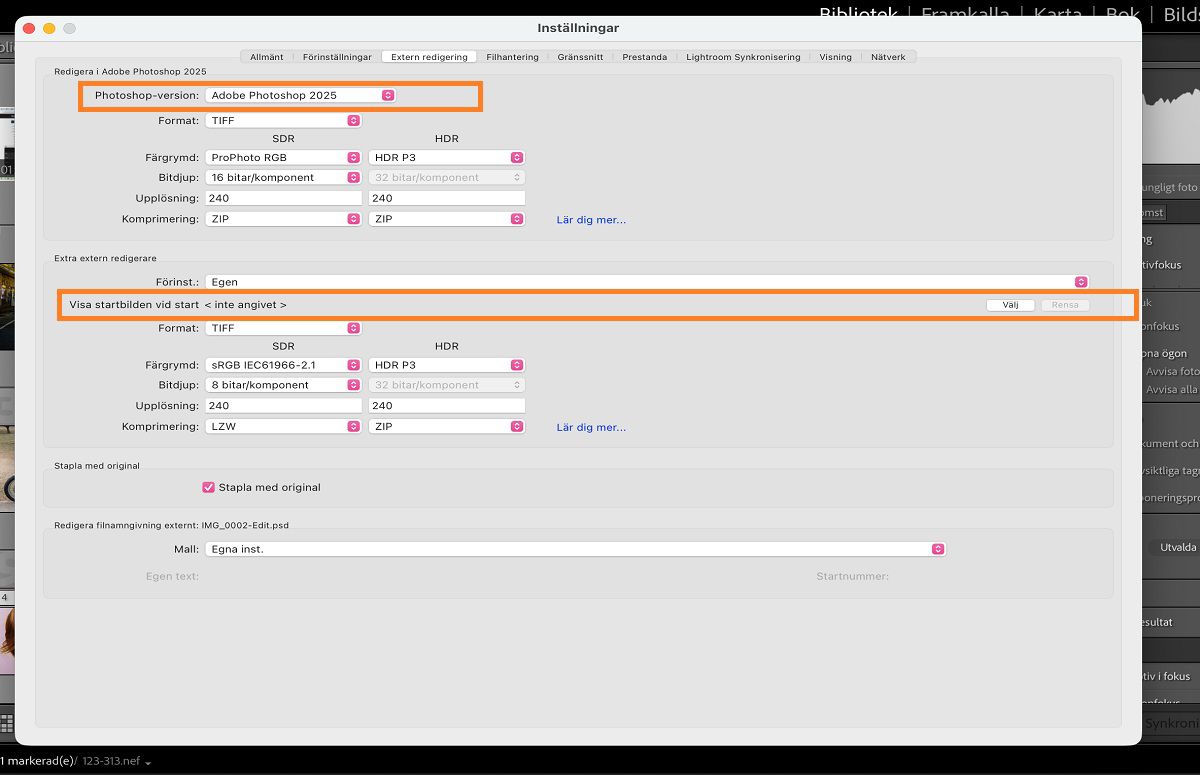The image size is (1200, 775).
Task: Open the Photoshop-version dropdown
Action: tap(301, 95)
